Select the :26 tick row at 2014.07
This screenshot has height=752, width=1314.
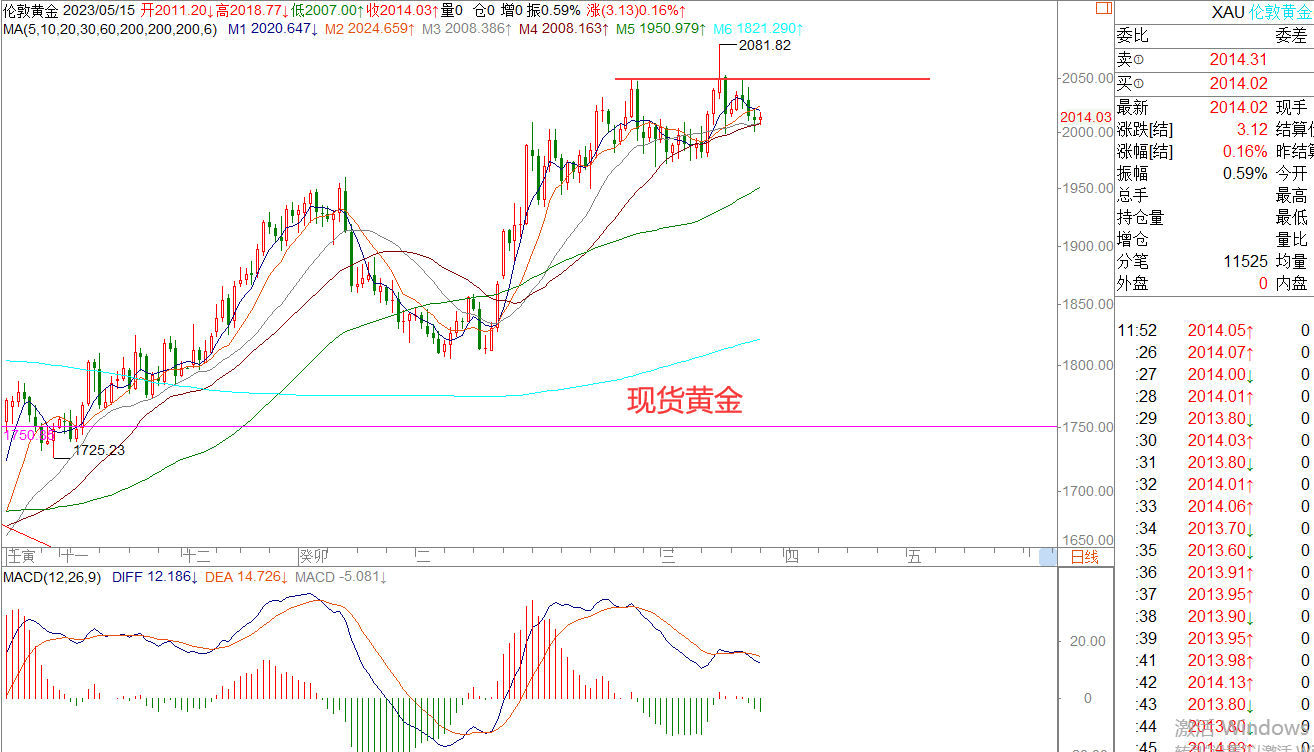[x=1214, y=352]
